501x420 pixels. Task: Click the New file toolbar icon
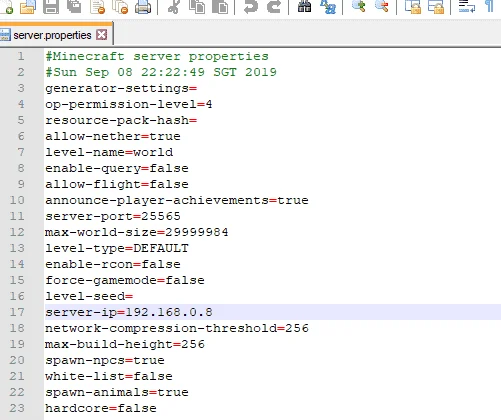[7, 6]
